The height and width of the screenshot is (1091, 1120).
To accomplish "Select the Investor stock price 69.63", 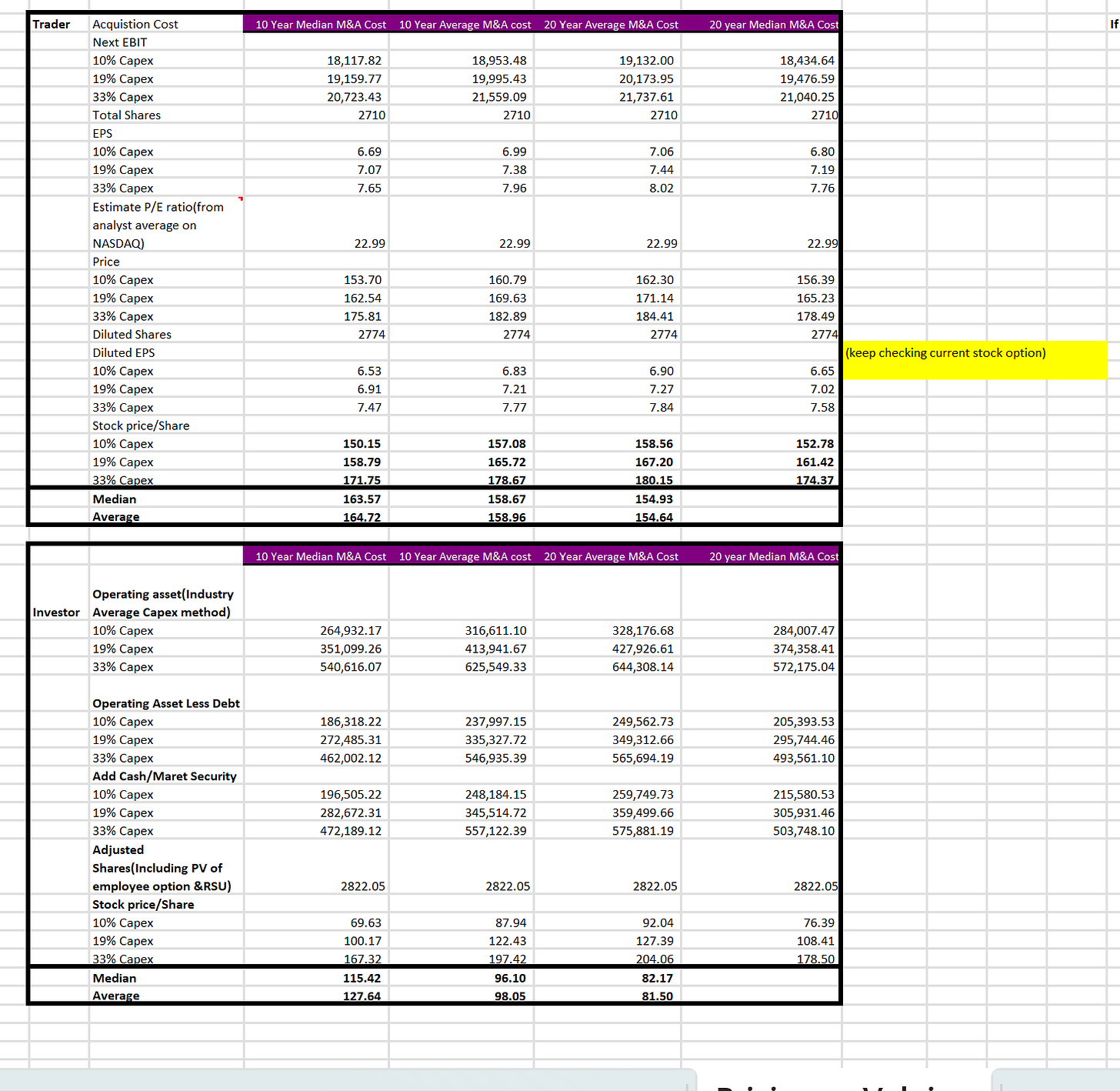I will coord(366,923).
